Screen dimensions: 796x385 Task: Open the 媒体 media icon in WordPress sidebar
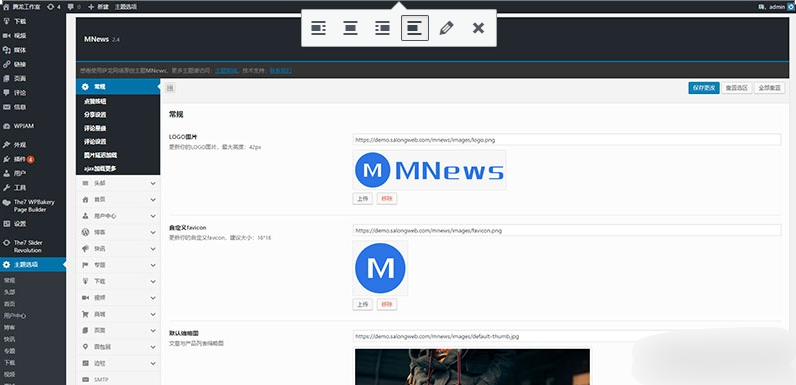(7, 50)
